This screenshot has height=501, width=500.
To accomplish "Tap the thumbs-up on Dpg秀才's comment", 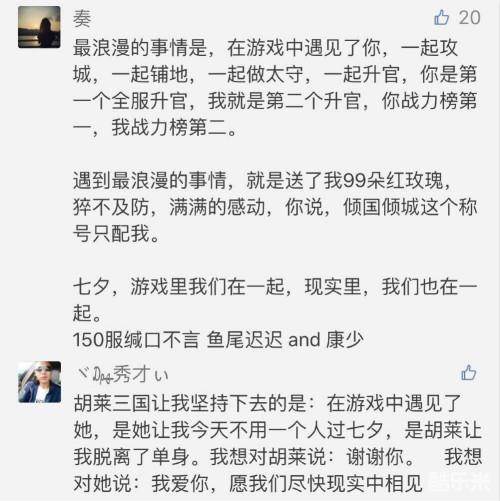I will (x=468, y=372).
